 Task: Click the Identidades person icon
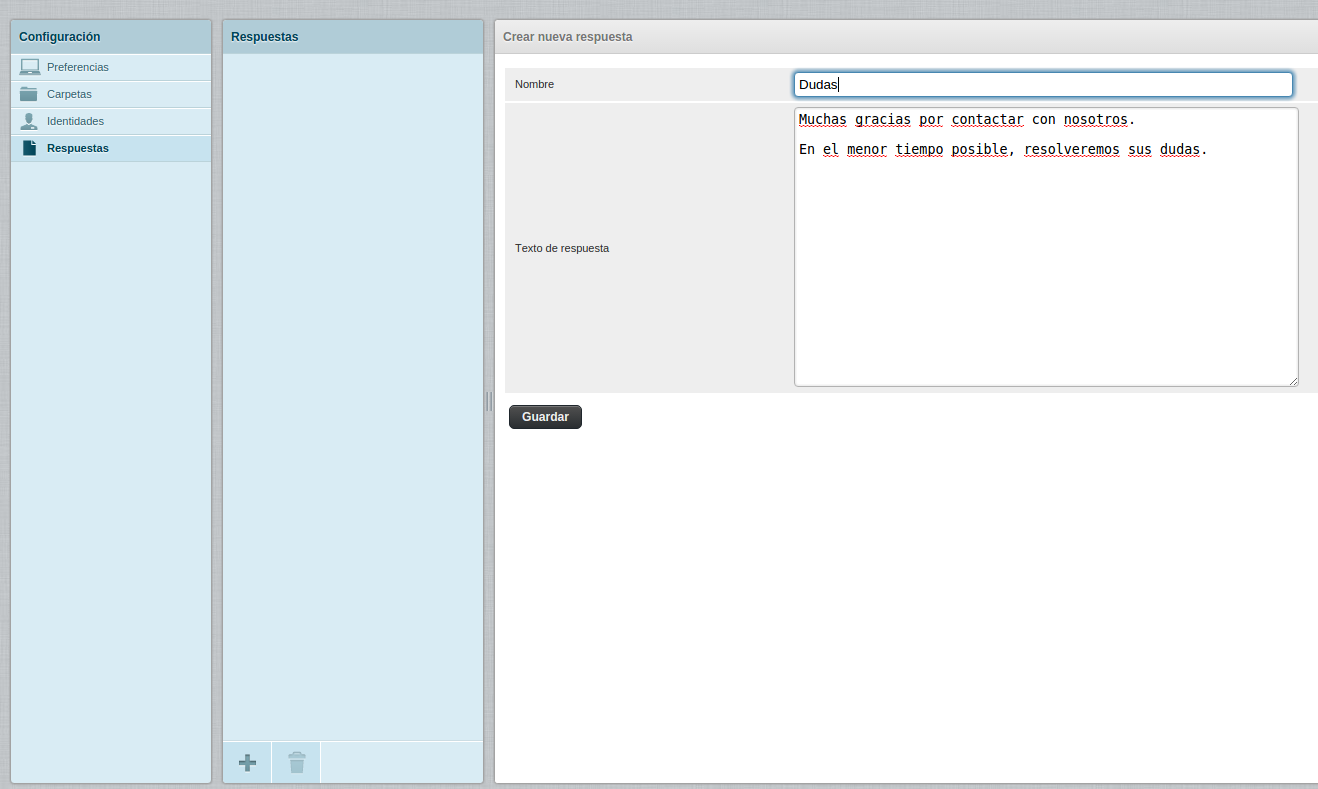pyautogui.click(x=29, y=121)
